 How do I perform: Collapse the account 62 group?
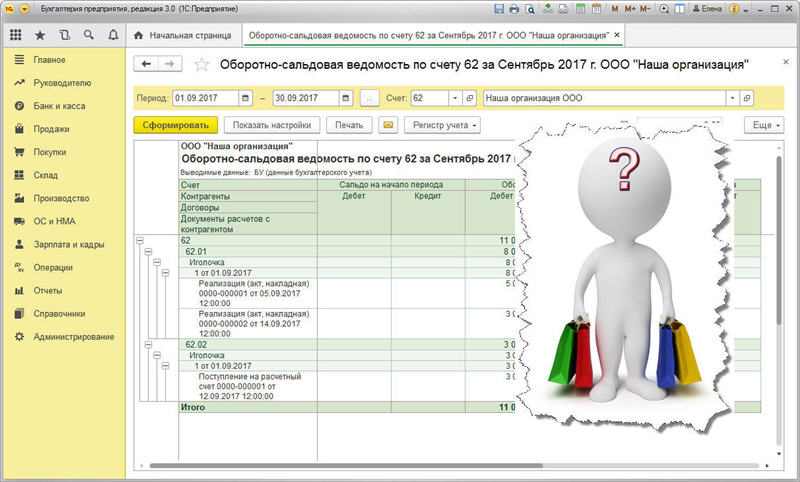tap(140, 240)
